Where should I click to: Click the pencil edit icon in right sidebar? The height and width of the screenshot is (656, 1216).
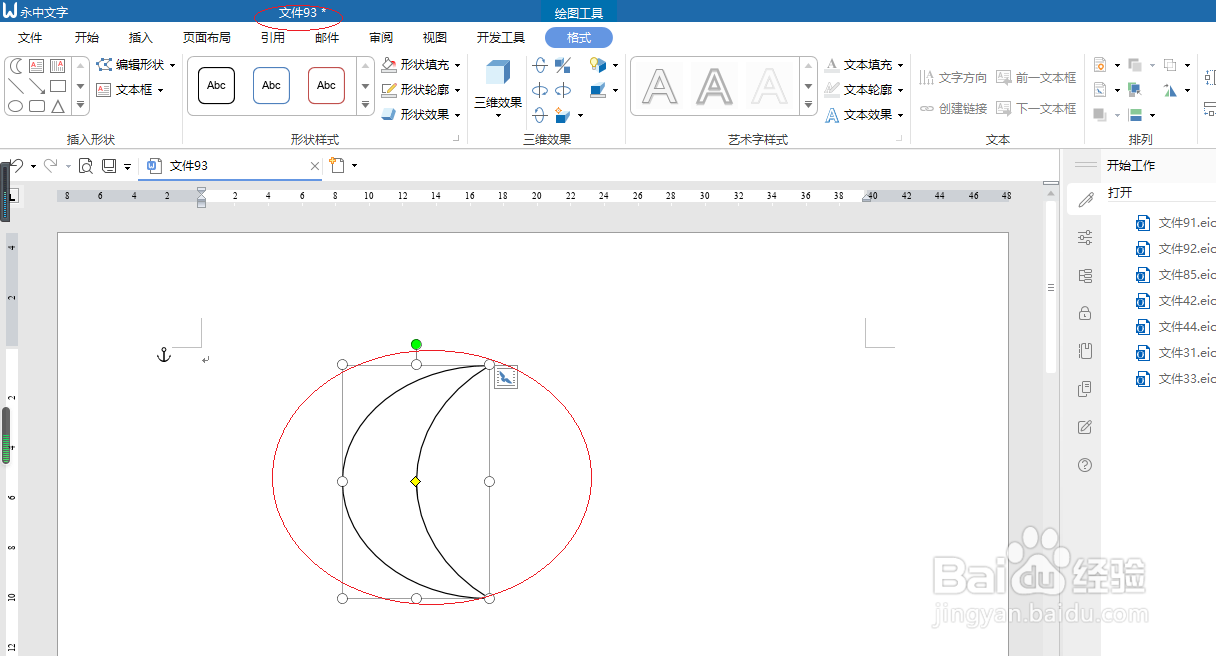pos(1085,199)
